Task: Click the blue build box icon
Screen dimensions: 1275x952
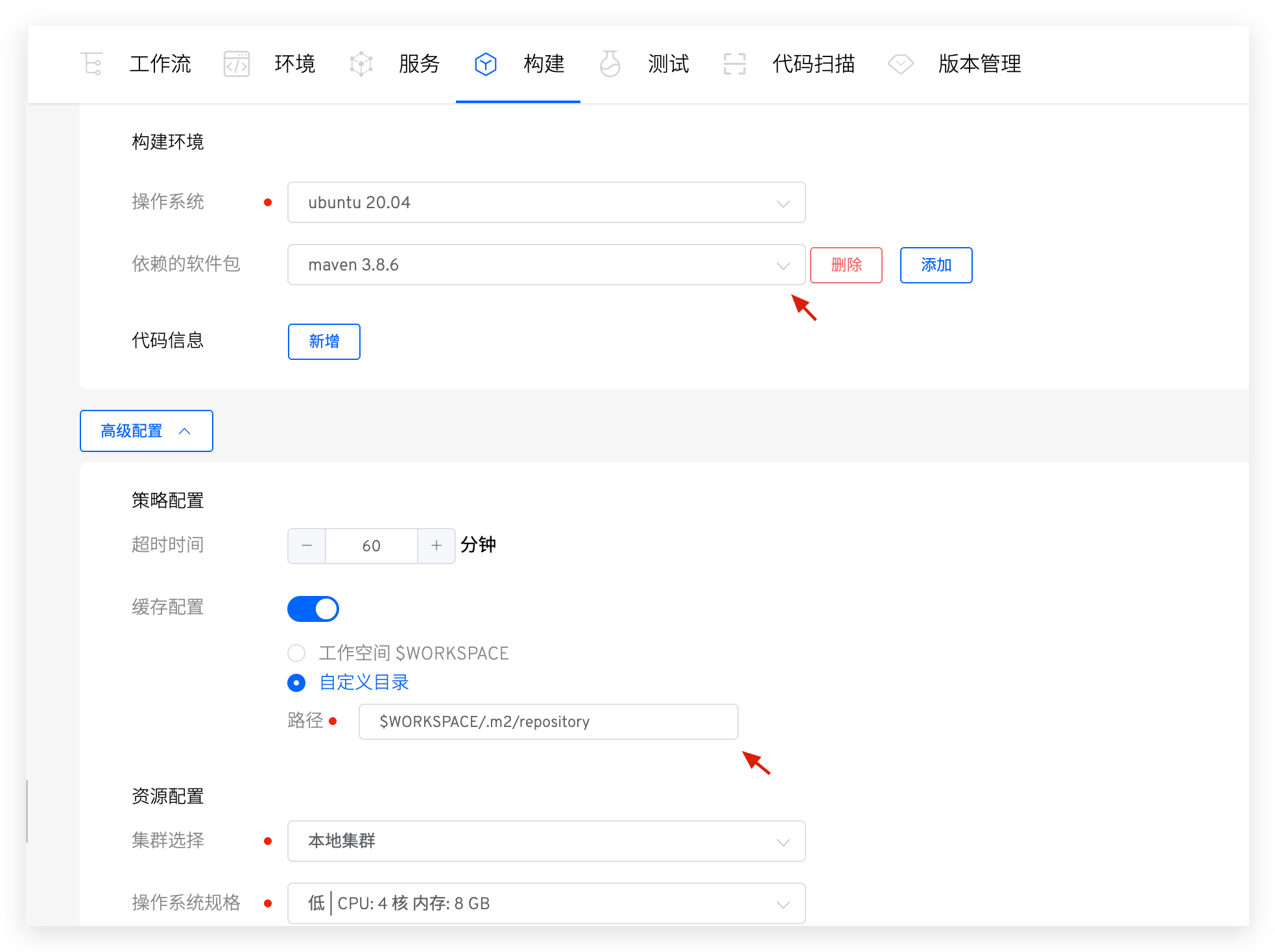Action: pyautogui.click(x=485, y=64)
